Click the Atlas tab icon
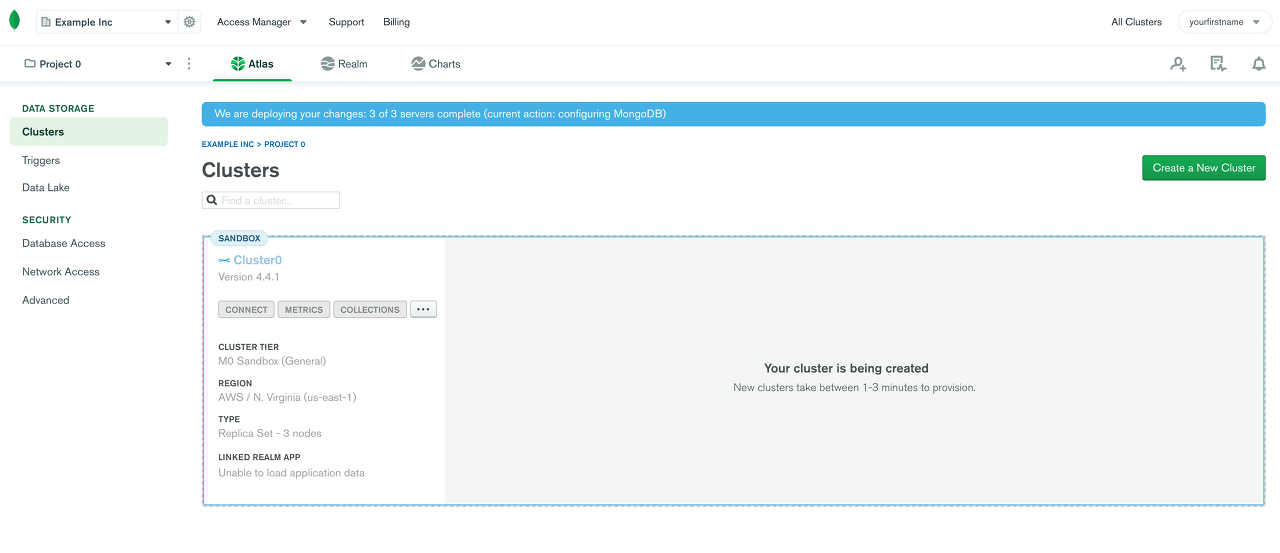This screenshot has width=1280, height=553. click(238, 64)
